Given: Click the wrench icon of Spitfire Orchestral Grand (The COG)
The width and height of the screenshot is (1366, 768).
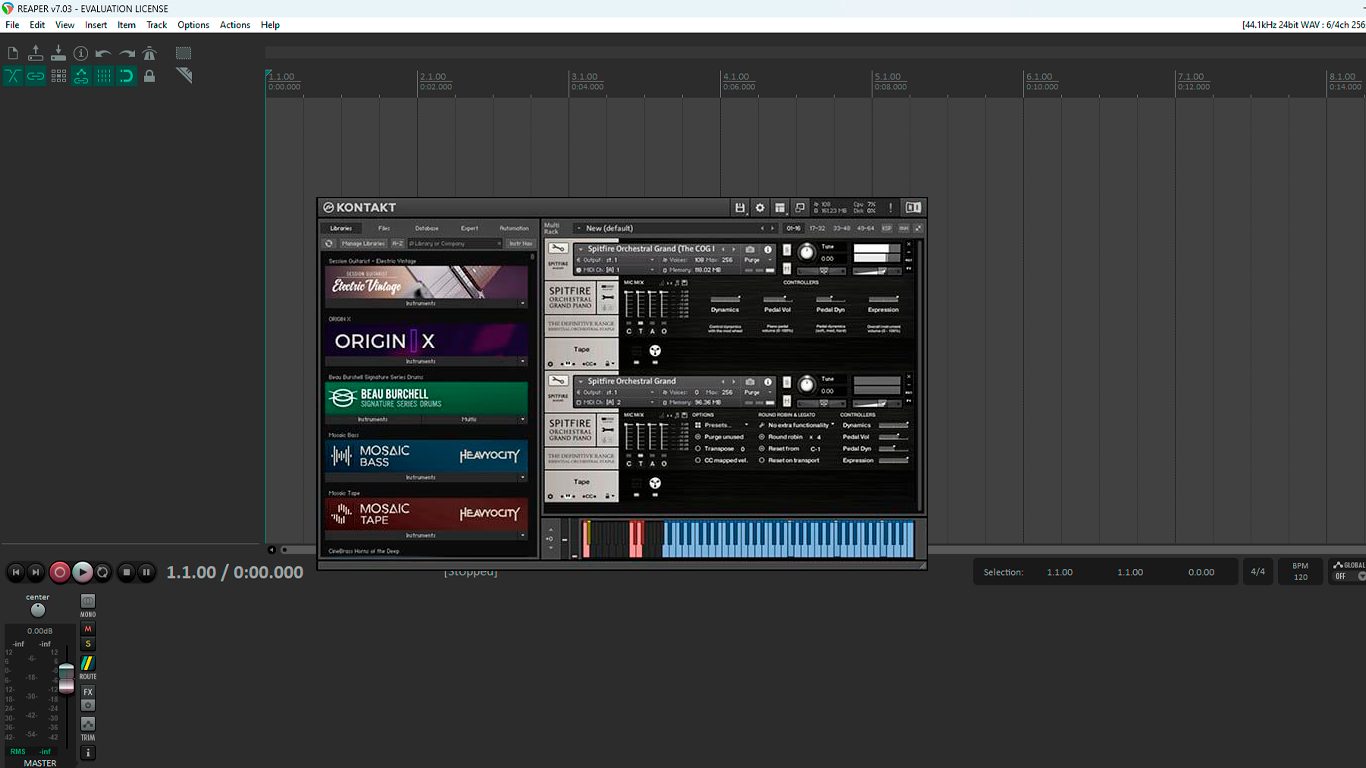Looking at the screenshot, I should coord(559,248).
